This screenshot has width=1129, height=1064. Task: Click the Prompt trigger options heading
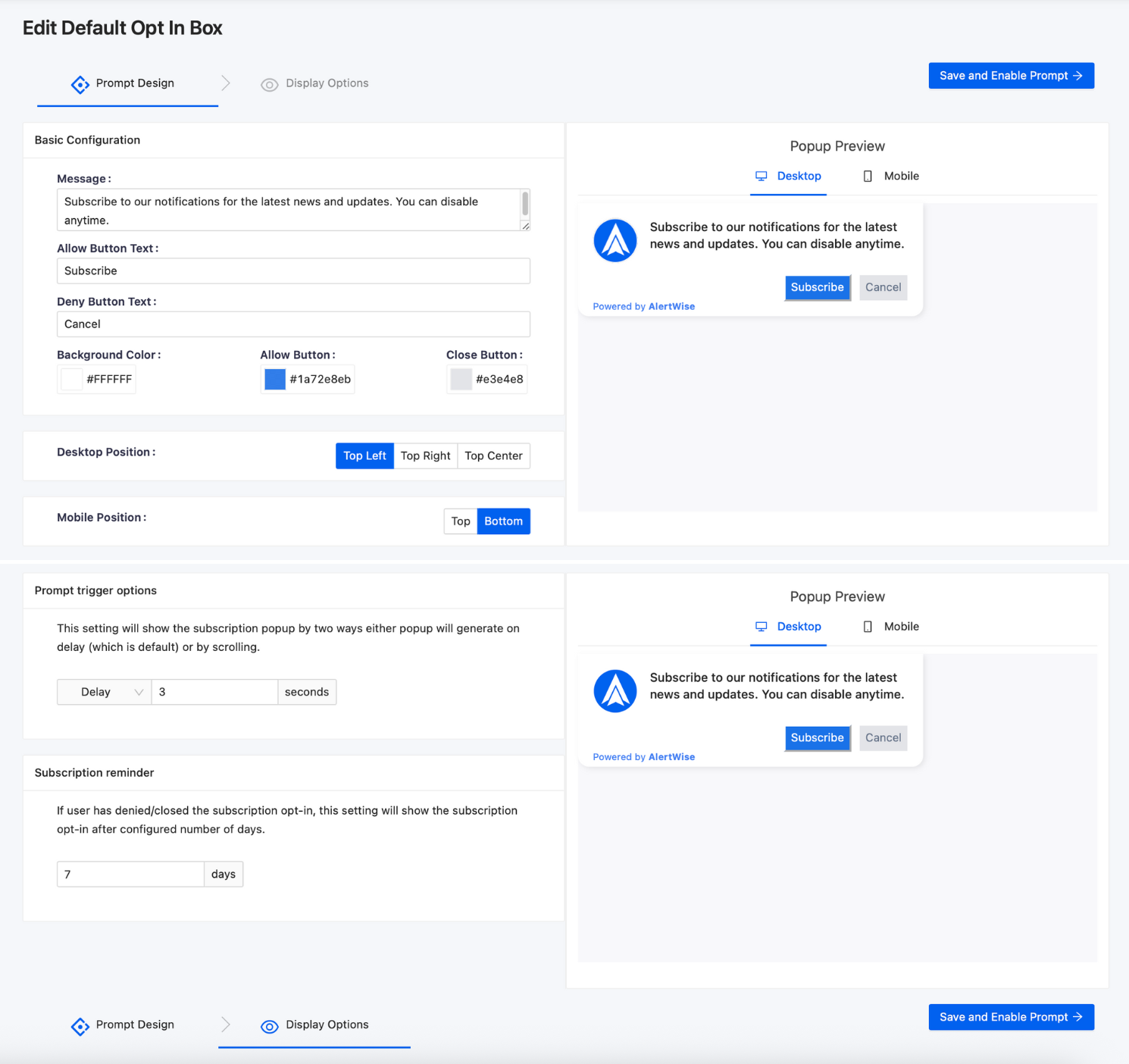click(95, 590)
